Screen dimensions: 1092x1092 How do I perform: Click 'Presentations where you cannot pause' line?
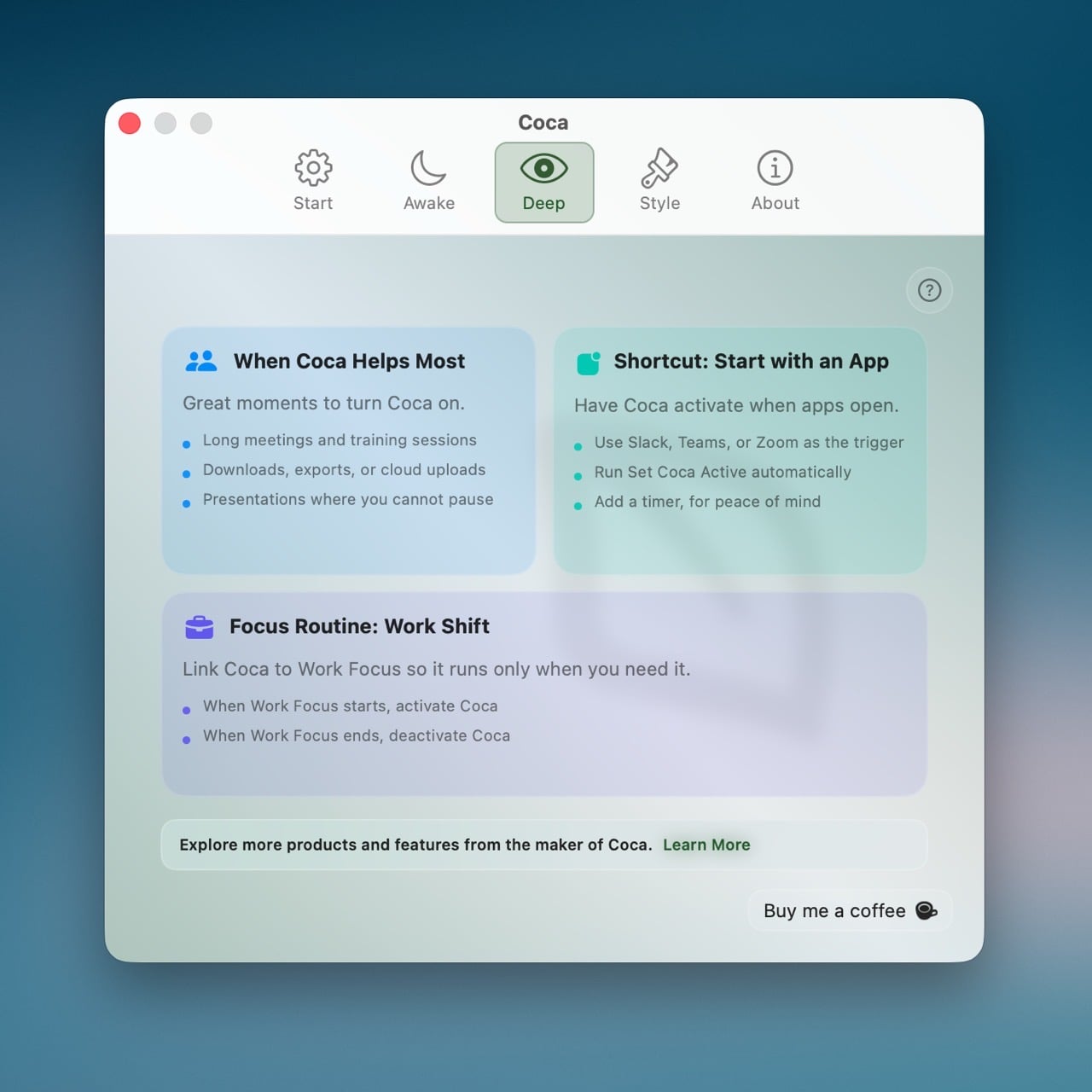348,499
